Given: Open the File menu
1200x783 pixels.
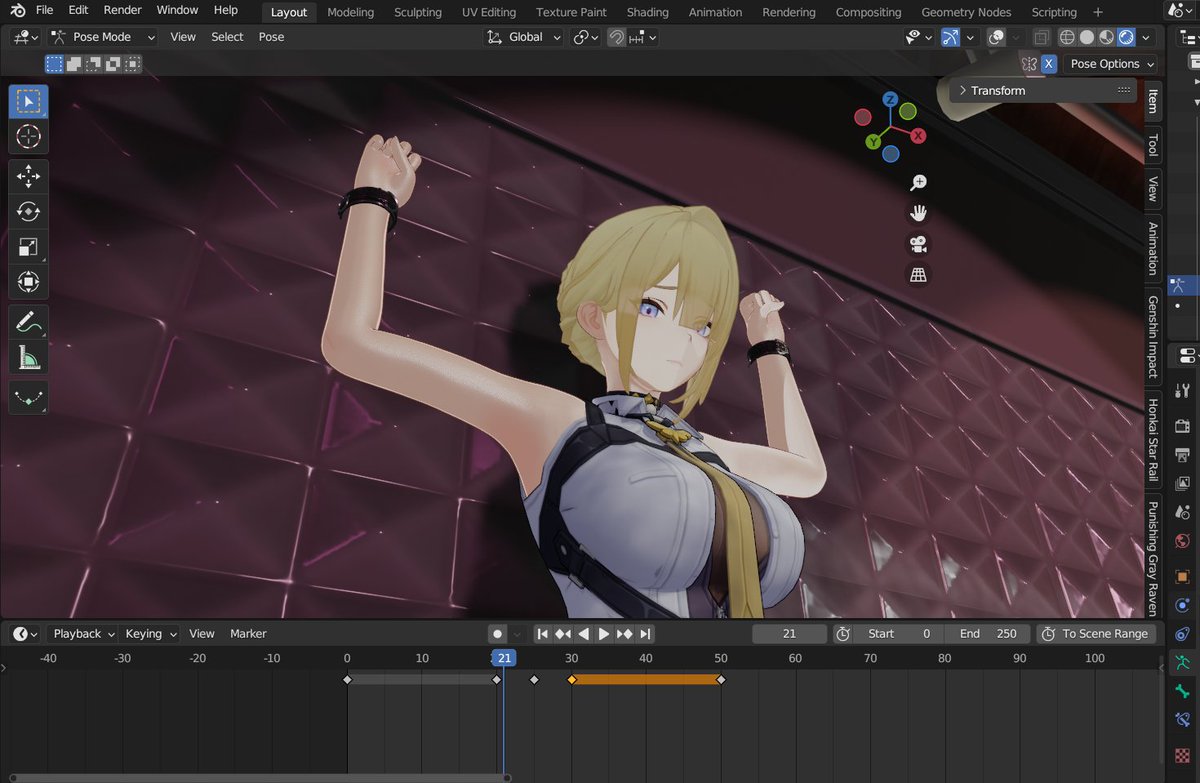Looking at the screenshot, I should (x=44, y=10).
